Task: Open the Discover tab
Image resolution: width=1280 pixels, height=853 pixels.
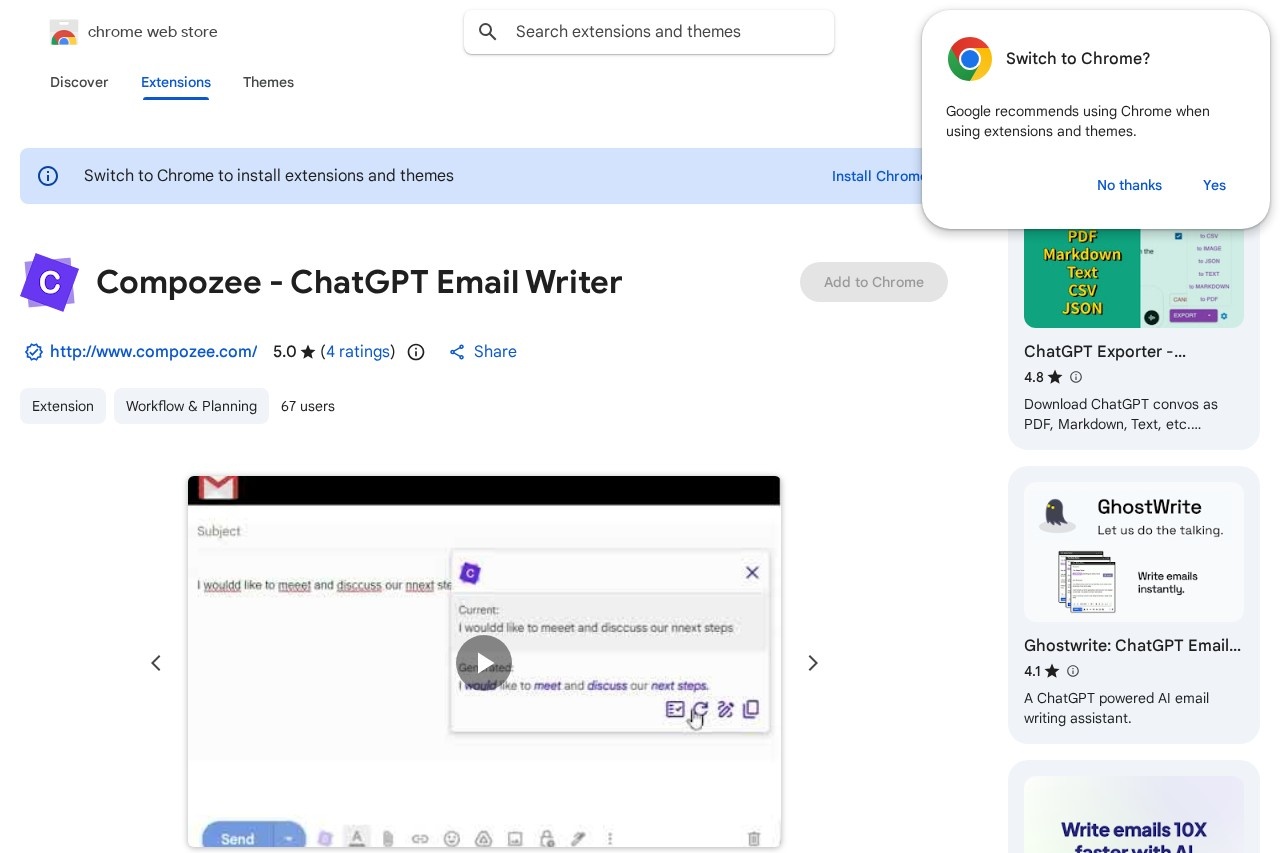Action: pos(79,82)
